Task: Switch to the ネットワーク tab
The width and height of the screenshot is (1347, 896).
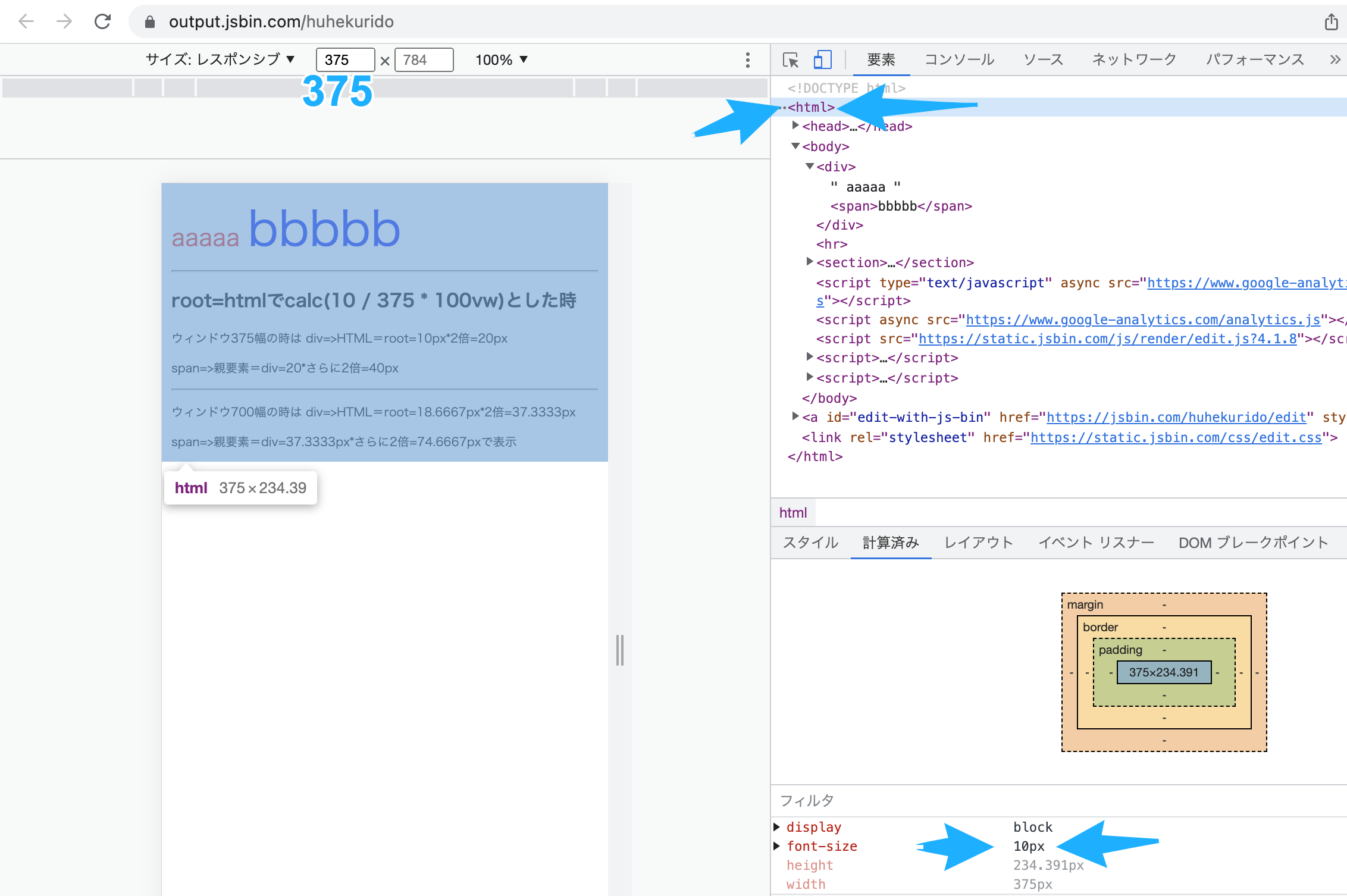Action: (x=1134, y=59)
